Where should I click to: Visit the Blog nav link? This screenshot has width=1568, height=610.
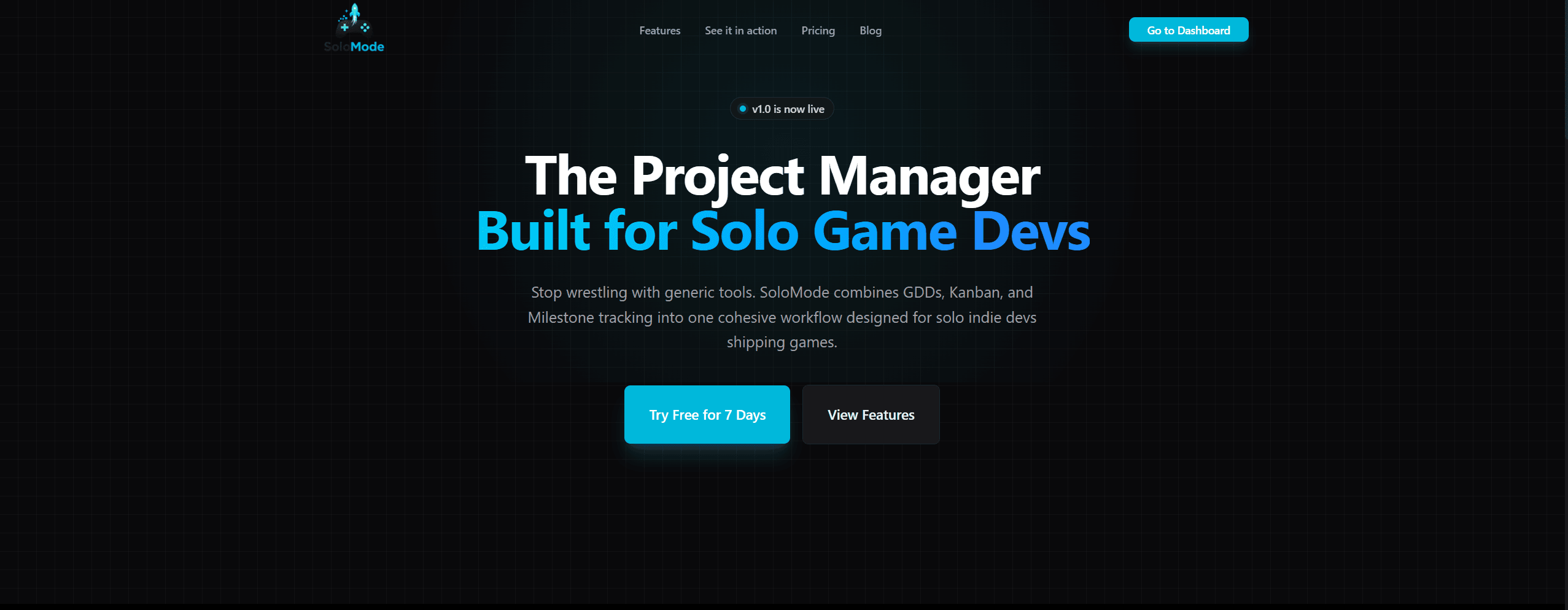[x=870, y=31]
